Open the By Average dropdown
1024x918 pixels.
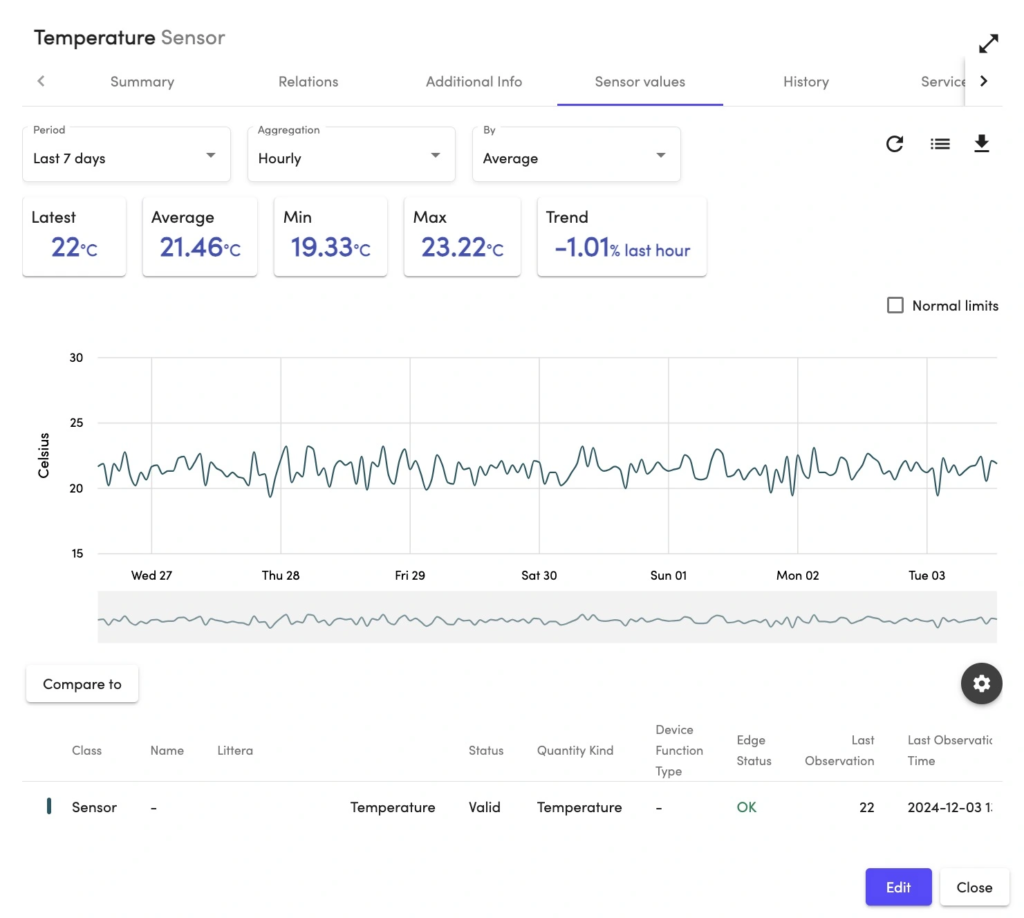tap(576, 155)
